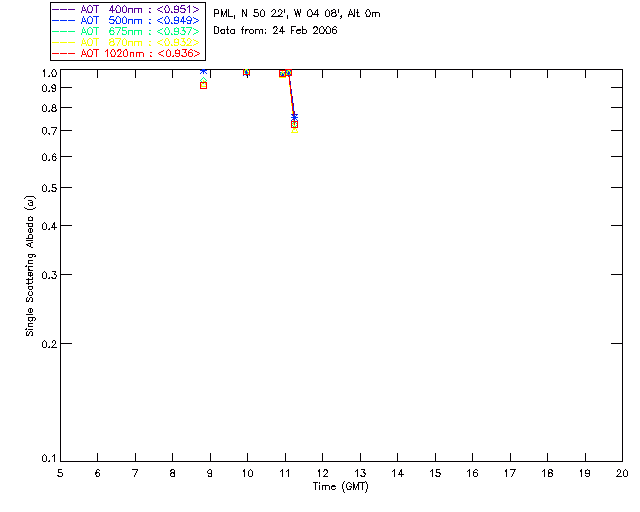The image size is (640, 512).
Task: Click the yellow triangle data point at 0.7
Action: click(x=294, y=130)
